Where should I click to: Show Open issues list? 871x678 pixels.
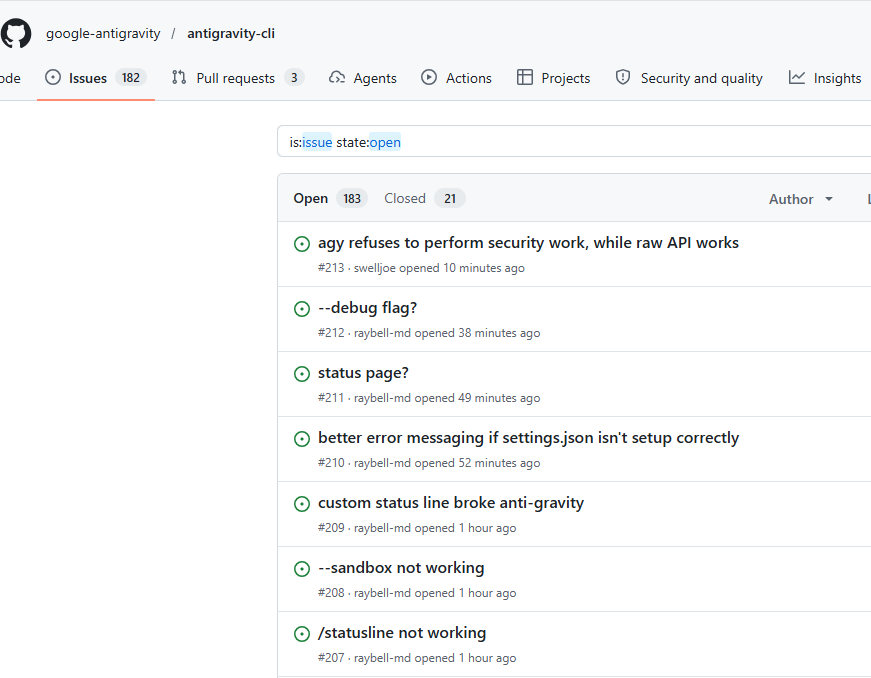(330, 198)
